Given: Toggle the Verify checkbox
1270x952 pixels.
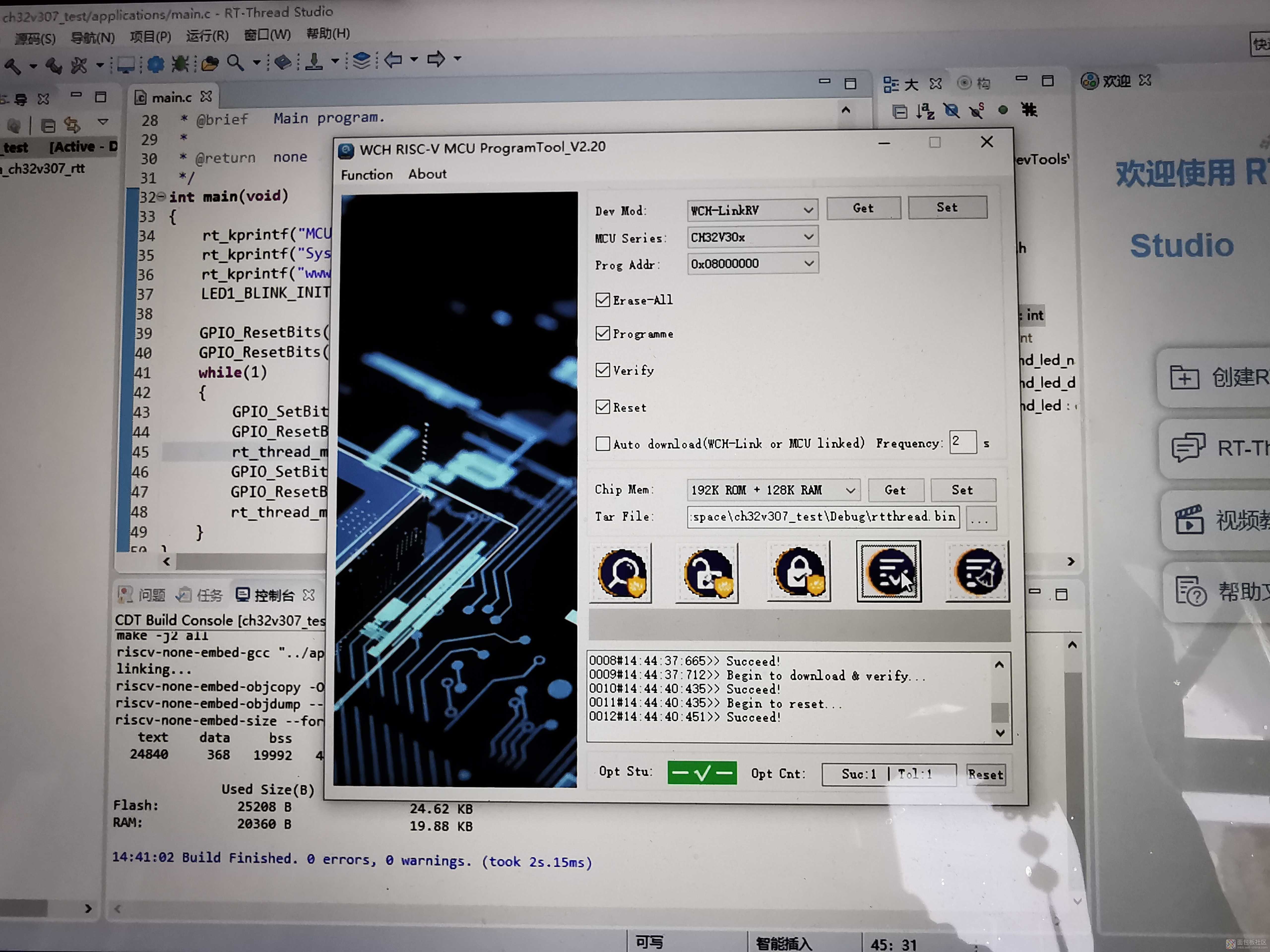Looking at the screenshot, I should click(x=602, y=370).
